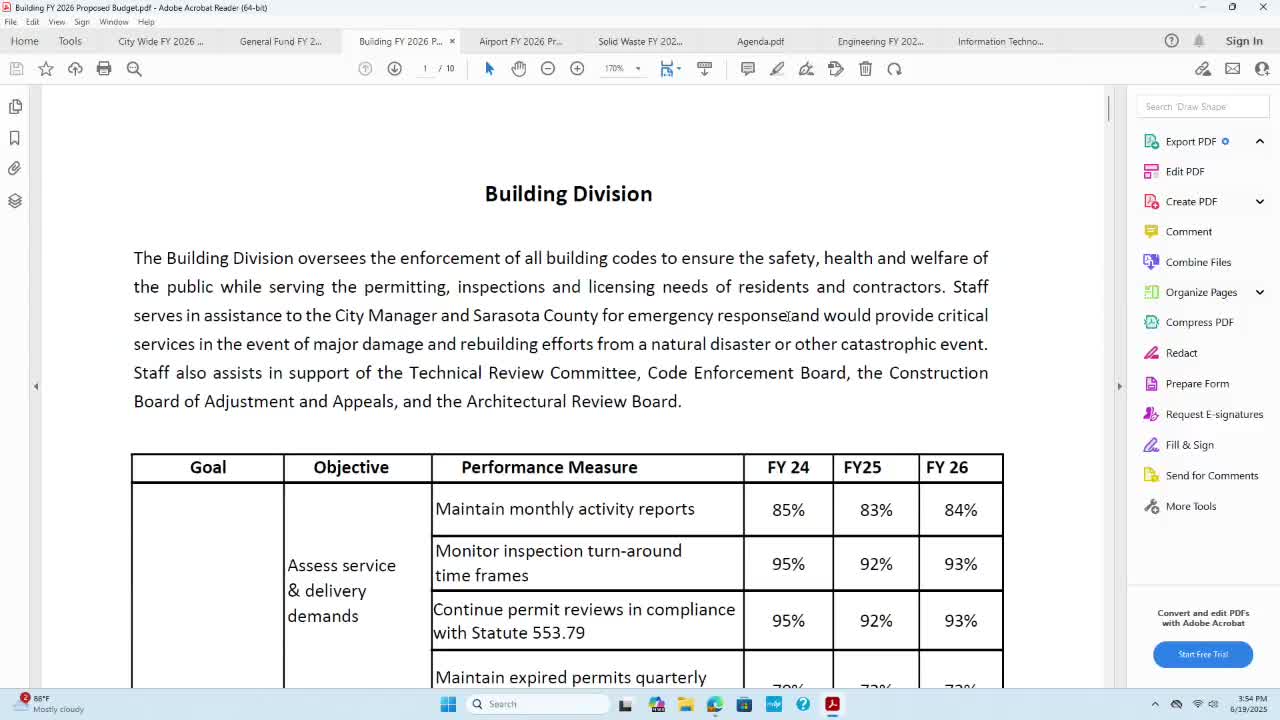Collapse right tools pane arrow
Image resolution: width=1280 pixels, height=720 pixels.
[x=1119, y=386]
